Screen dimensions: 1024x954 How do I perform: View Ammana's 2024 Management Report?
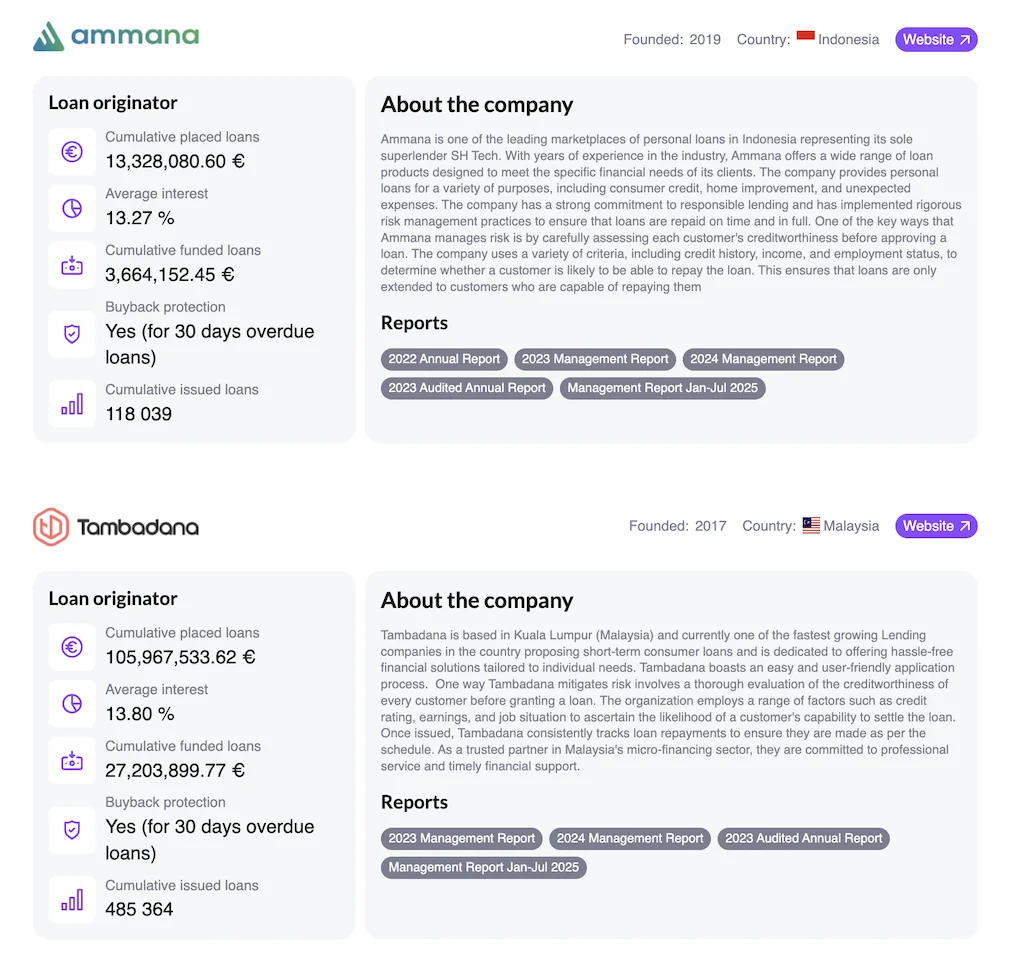pos(763,359)
